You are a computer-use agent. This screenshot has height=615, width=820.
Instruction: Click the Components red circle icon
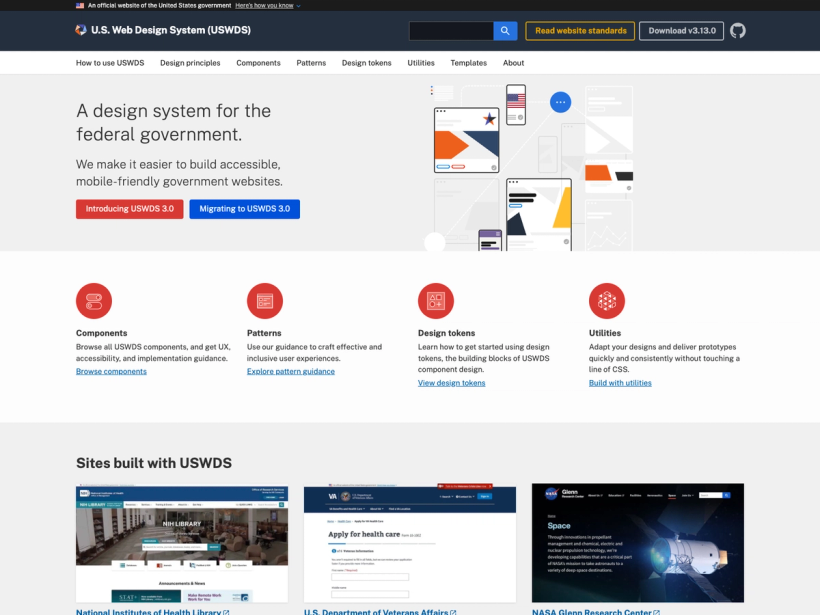(94, 301)
